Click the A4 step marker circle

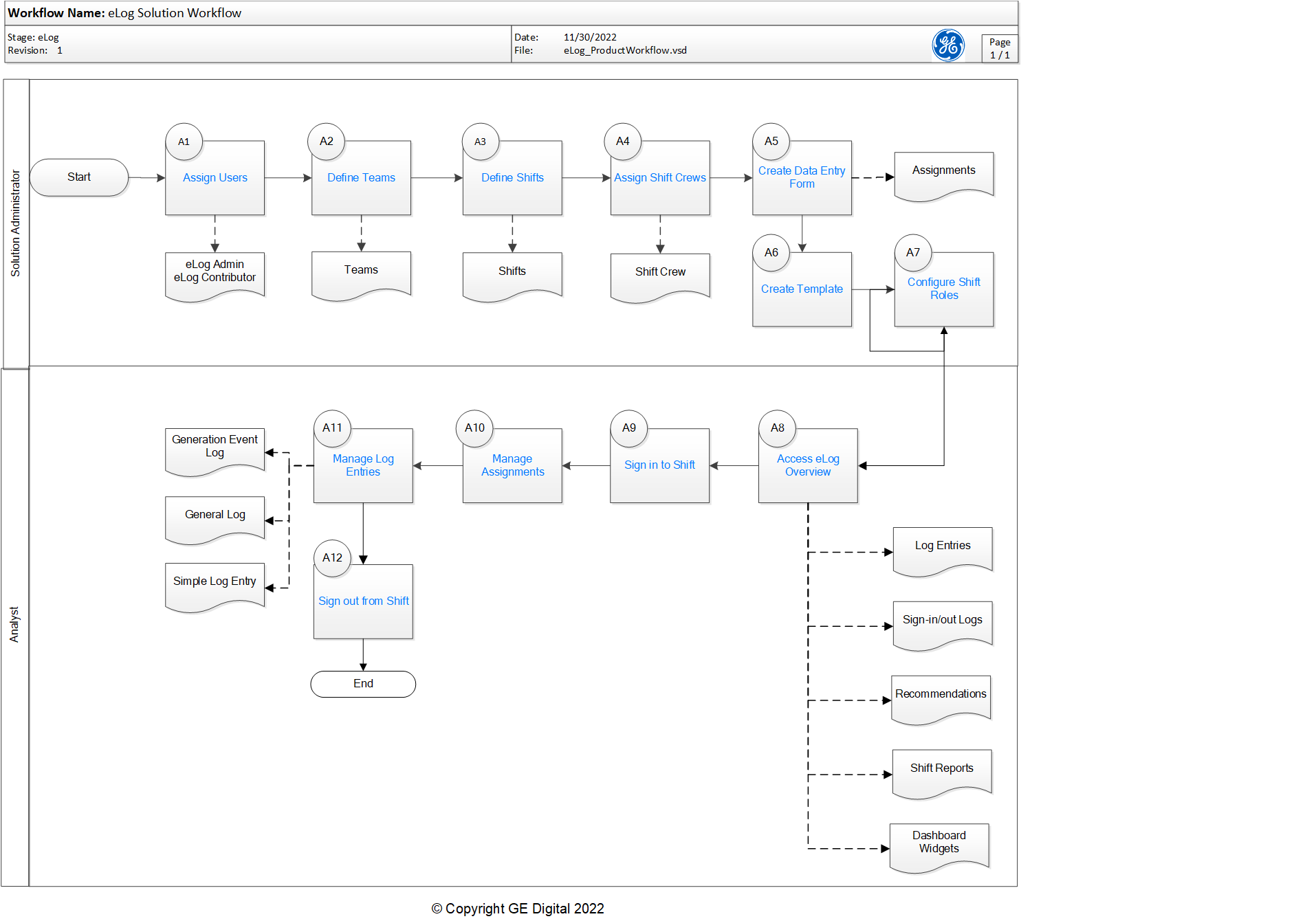[x=622, y=142]
